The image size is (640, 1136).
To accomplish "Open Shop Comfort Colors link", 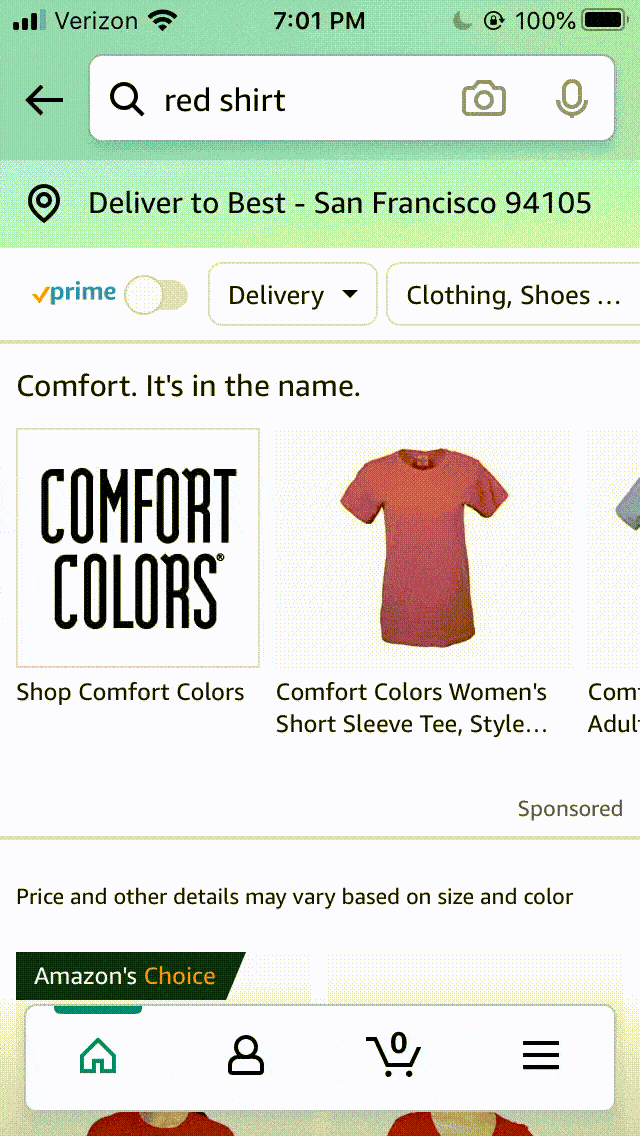I will [x=130, y=692].
